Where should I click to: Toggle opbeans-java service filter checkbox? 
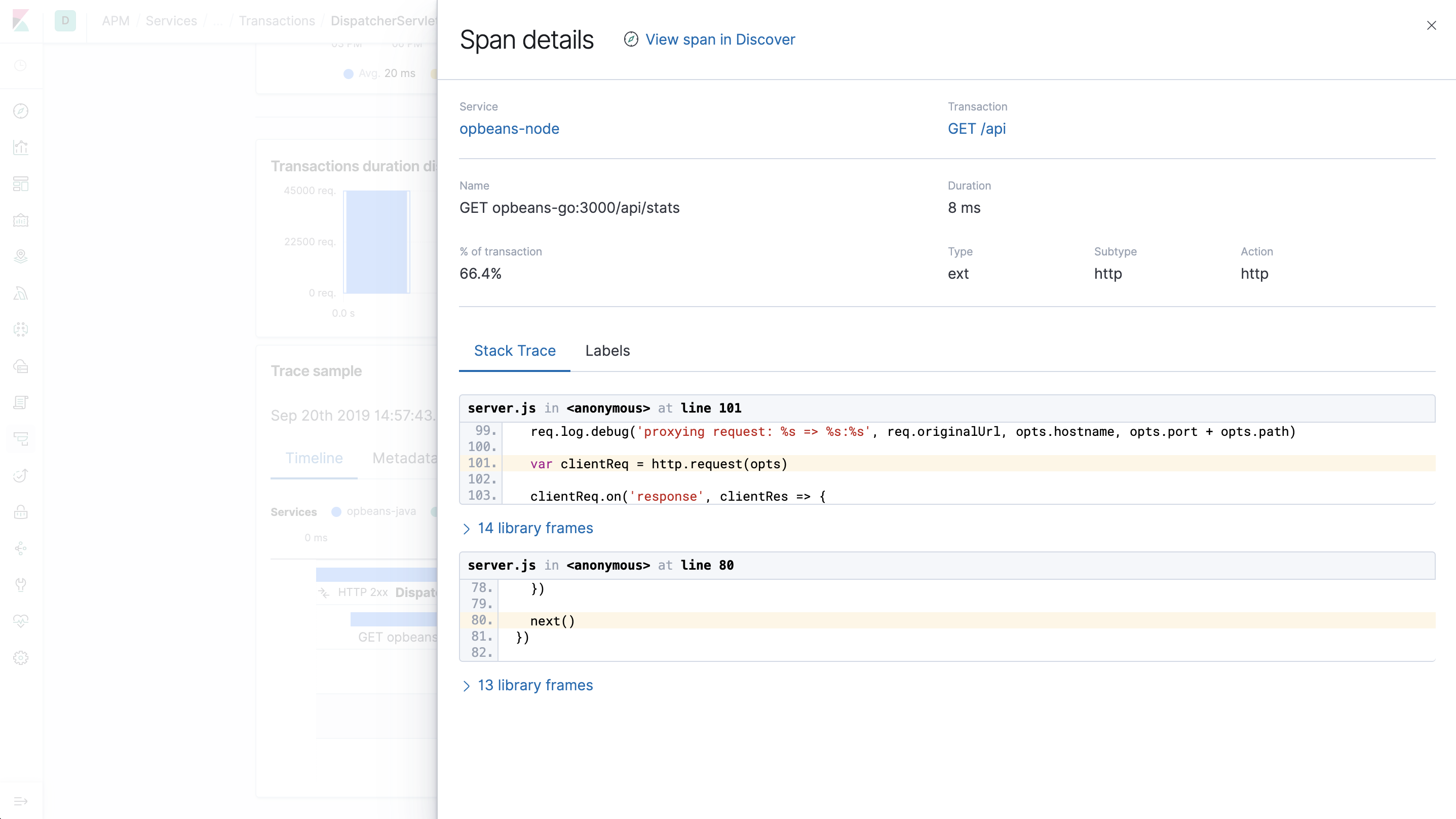(337, 511)
